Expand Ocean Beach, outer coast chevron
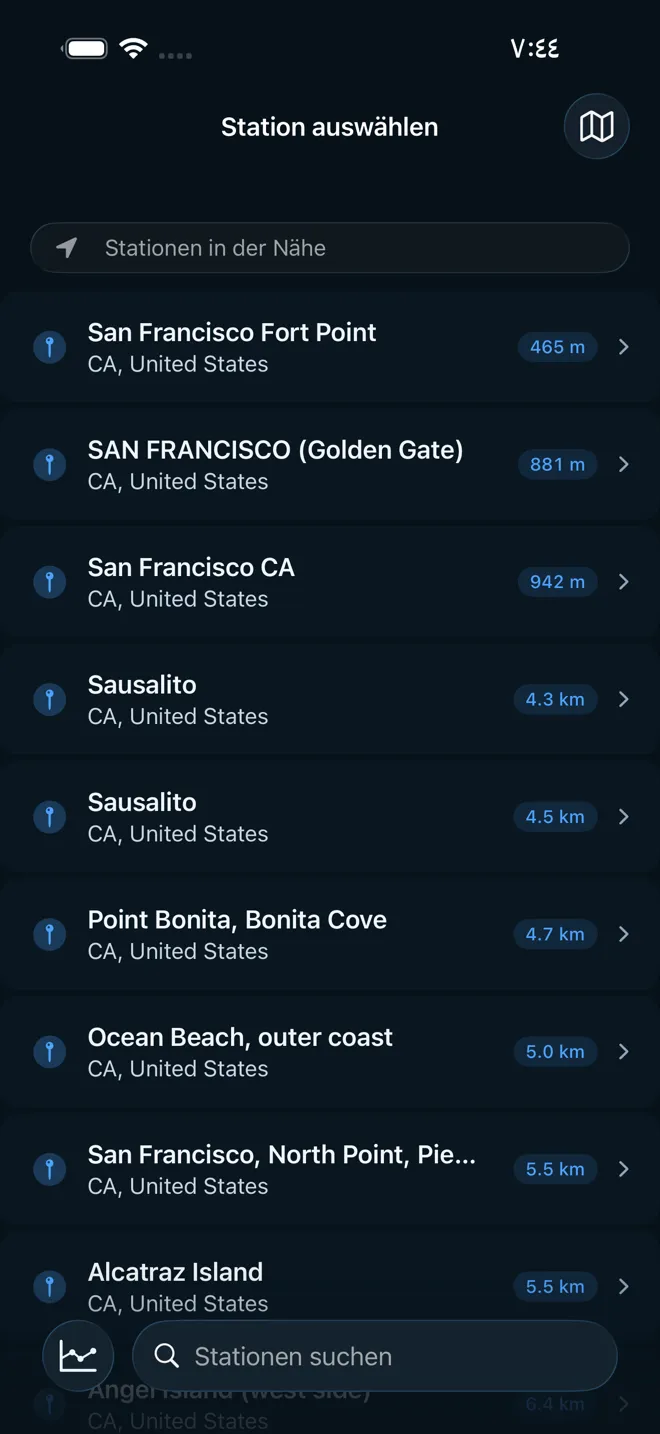This screenshot has width=660, height=1434. tap(624, 1051)
